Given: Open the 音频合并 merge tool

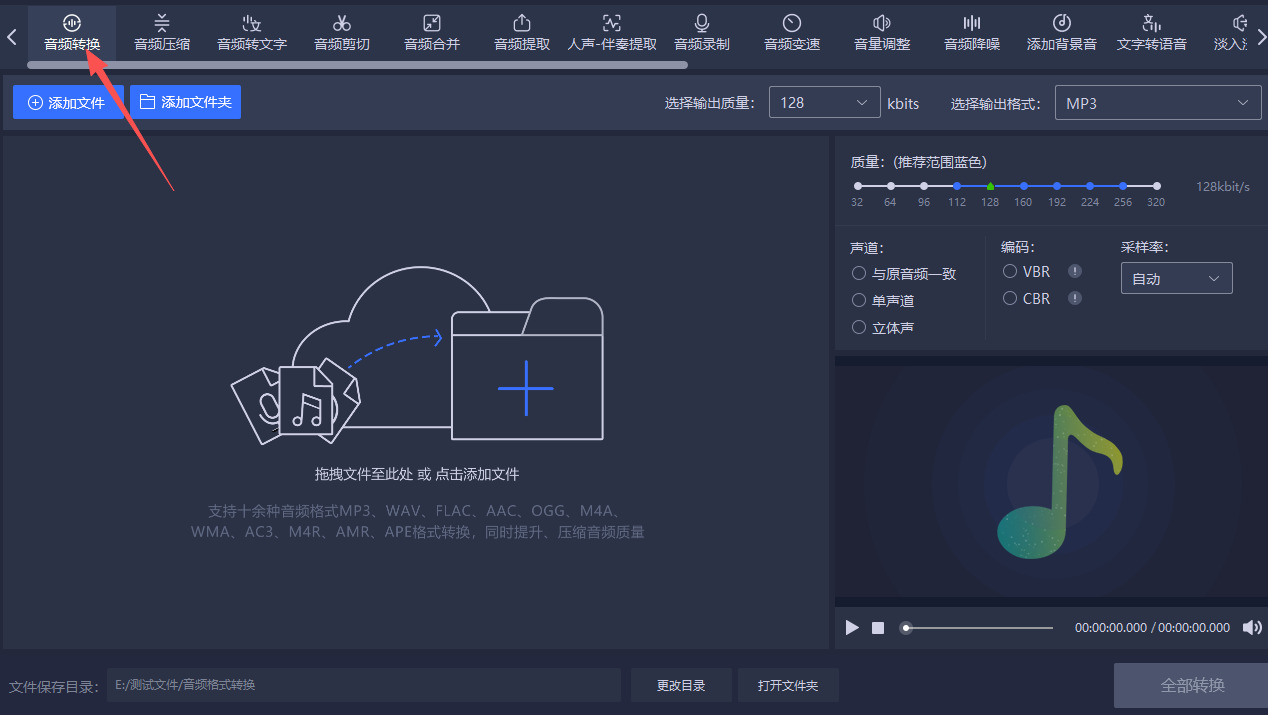Looking at the screenshot, I should point(432,31).
